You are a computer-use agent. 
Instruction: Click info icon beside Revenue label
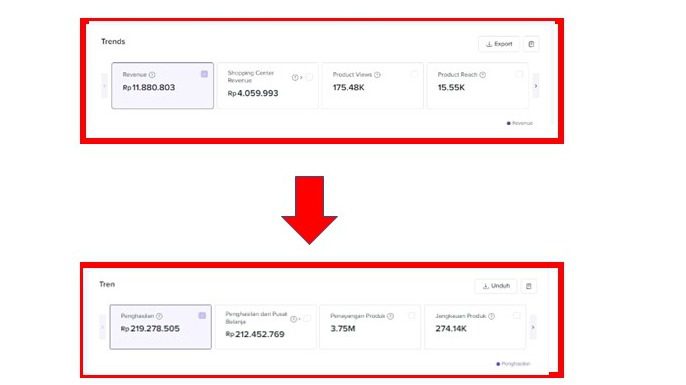(x=152, y=75)
